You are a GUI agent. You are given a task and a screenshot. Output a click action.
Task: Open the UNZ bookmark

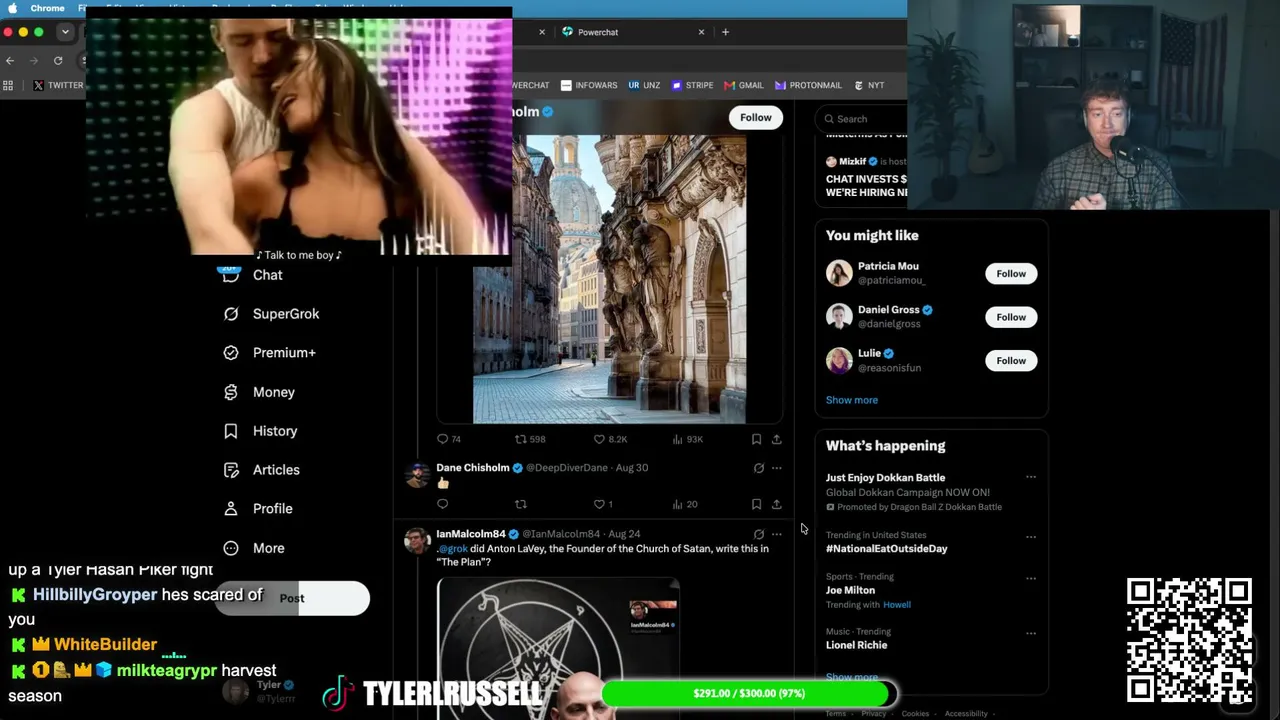644,85
